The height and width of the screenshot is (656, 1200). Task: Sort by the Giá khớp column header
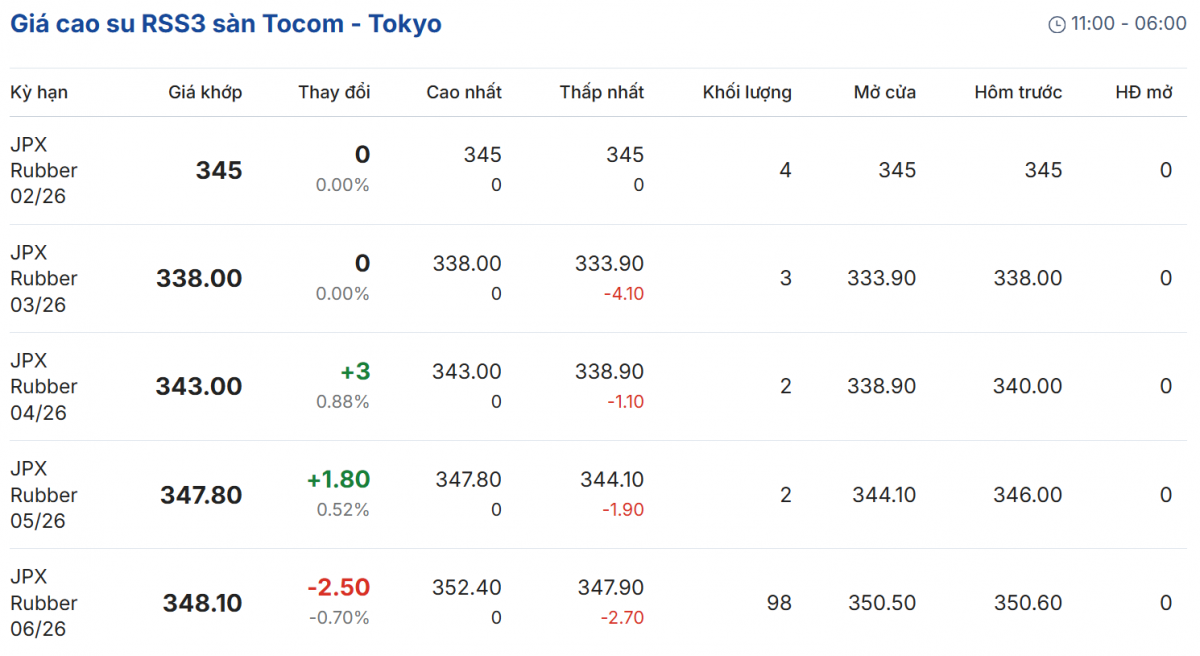pyautogui.click(x=205, y=92)
